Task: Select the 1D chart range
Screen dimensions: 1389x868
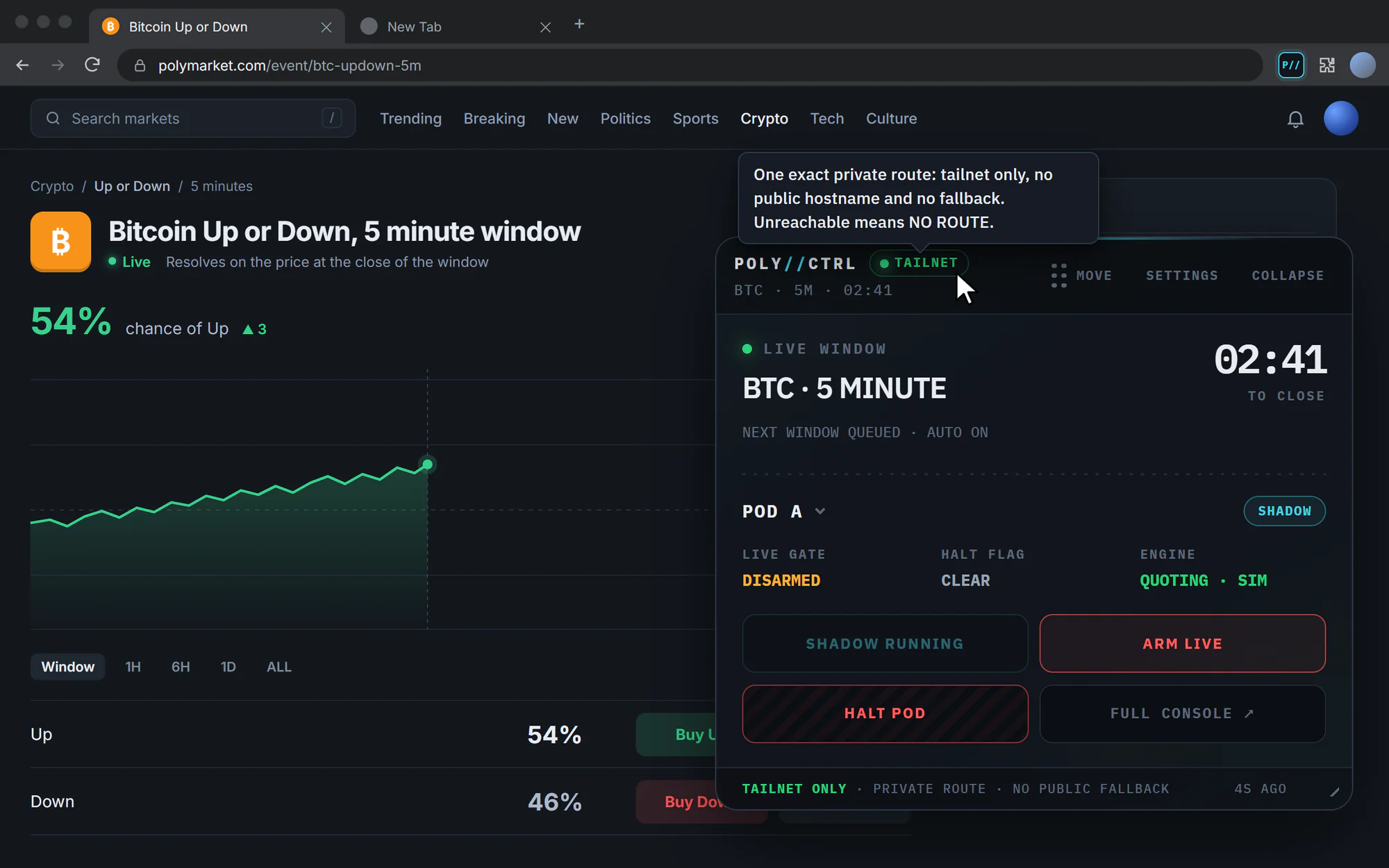Action: [228, 667]
